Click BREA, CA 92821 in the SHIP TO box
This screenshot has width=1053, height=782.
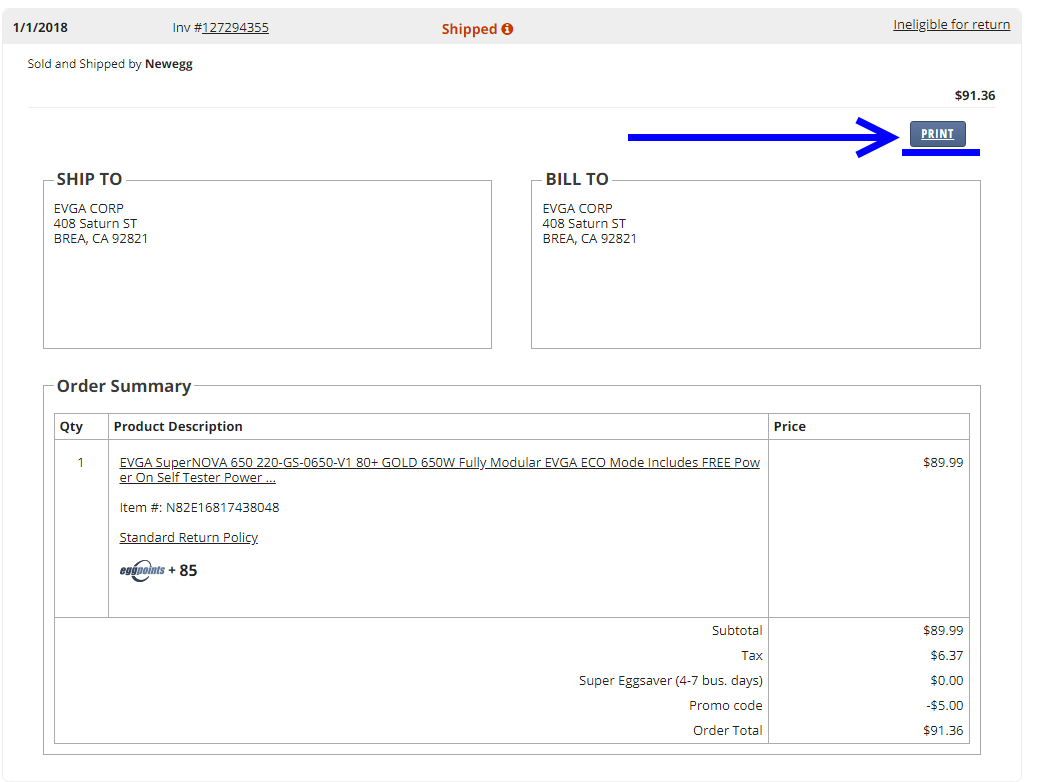101,238
